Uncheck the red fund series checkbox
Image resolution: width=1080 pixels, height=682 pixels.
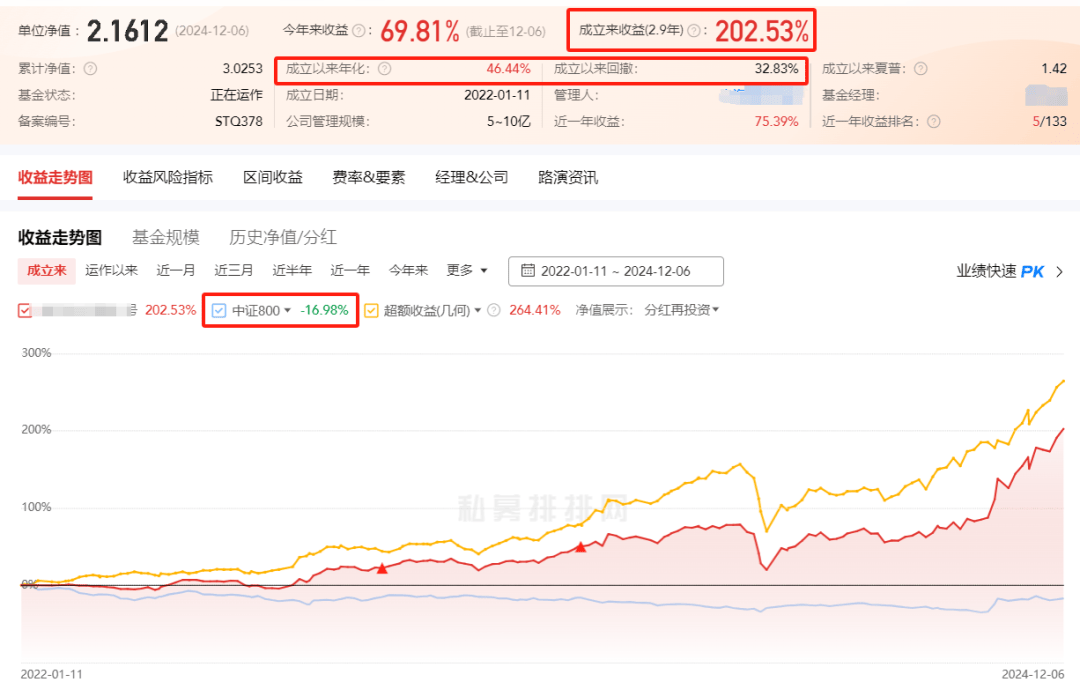point(23,311)
